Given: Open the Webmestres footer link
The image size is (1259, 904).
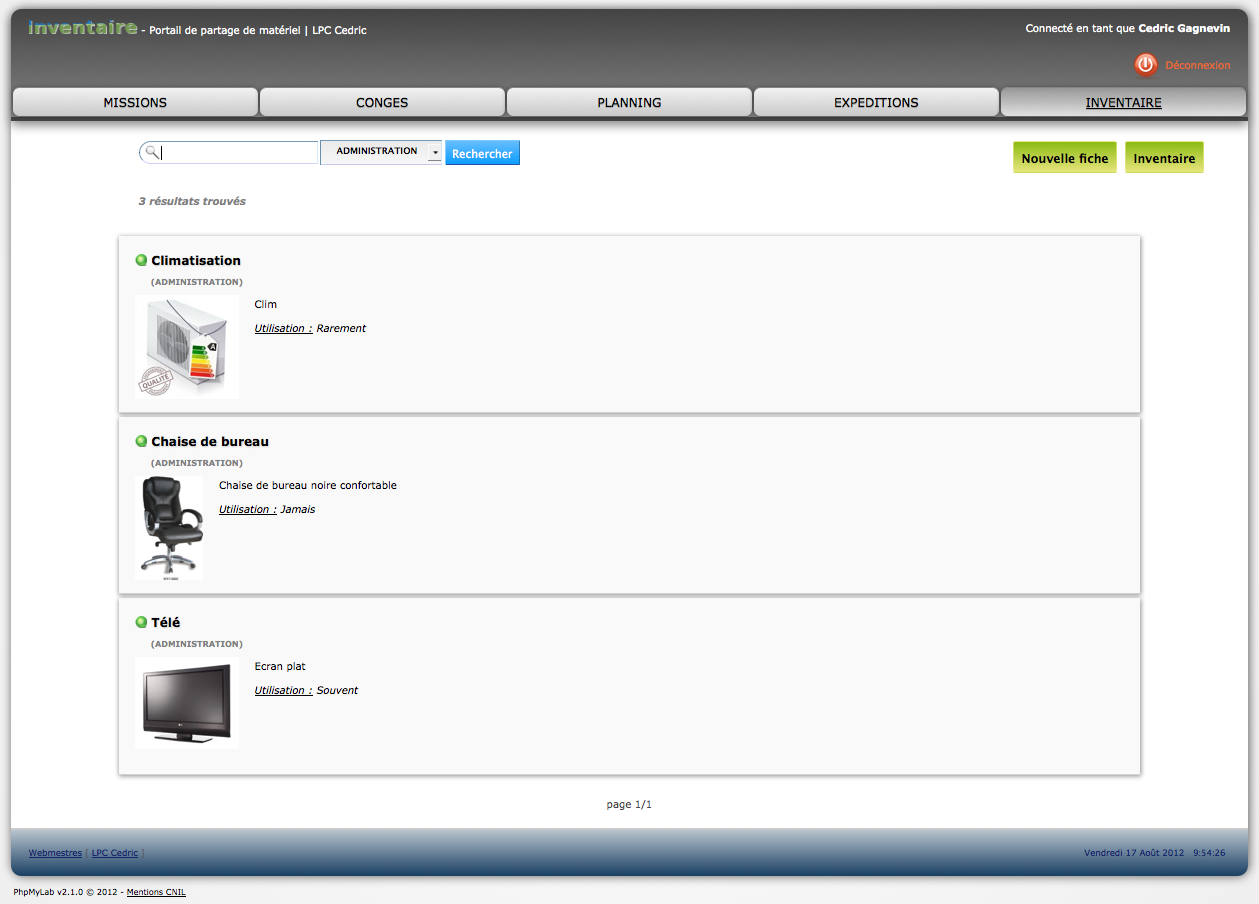Looking at the screenshot, I should (55, 853).
